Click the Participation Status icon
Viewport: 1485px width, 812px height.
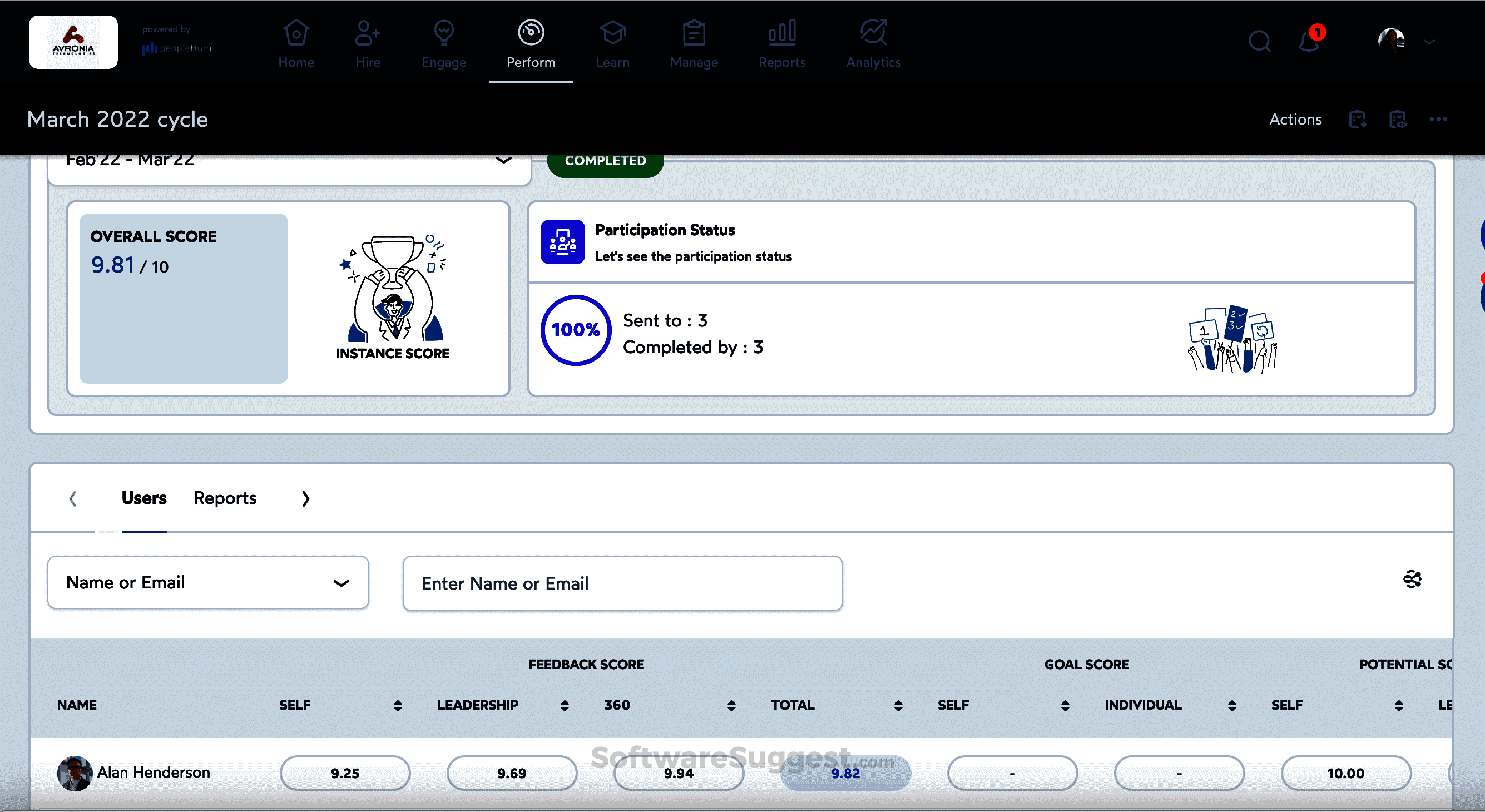[x=563, y=242]
